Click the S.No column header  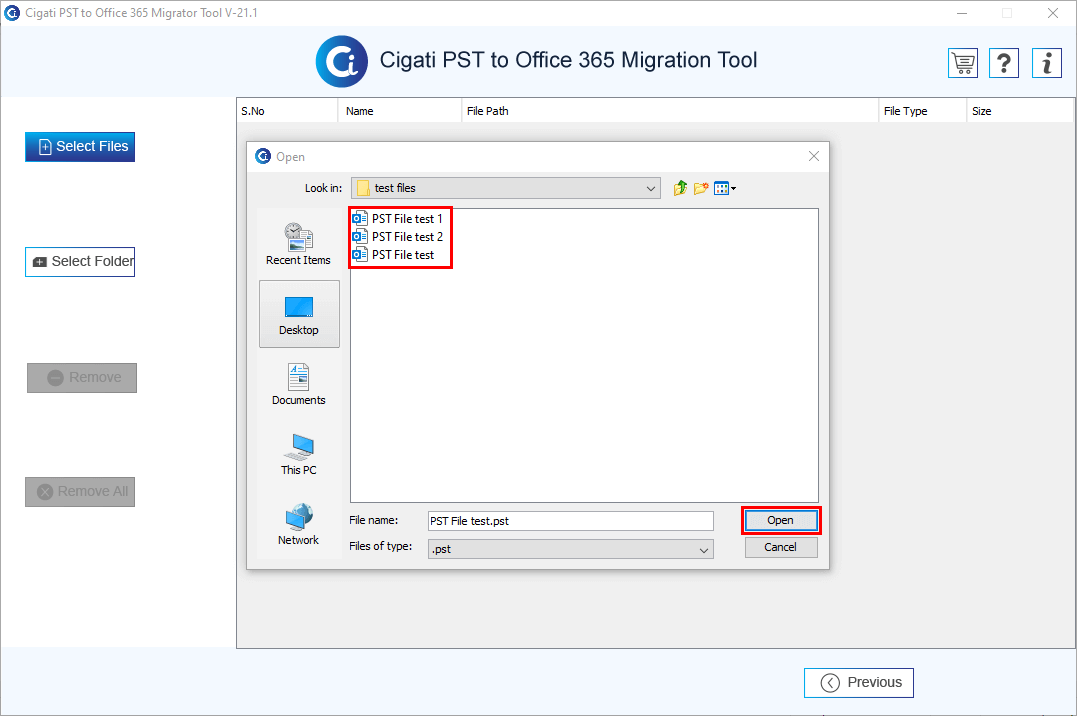(287, 111)
